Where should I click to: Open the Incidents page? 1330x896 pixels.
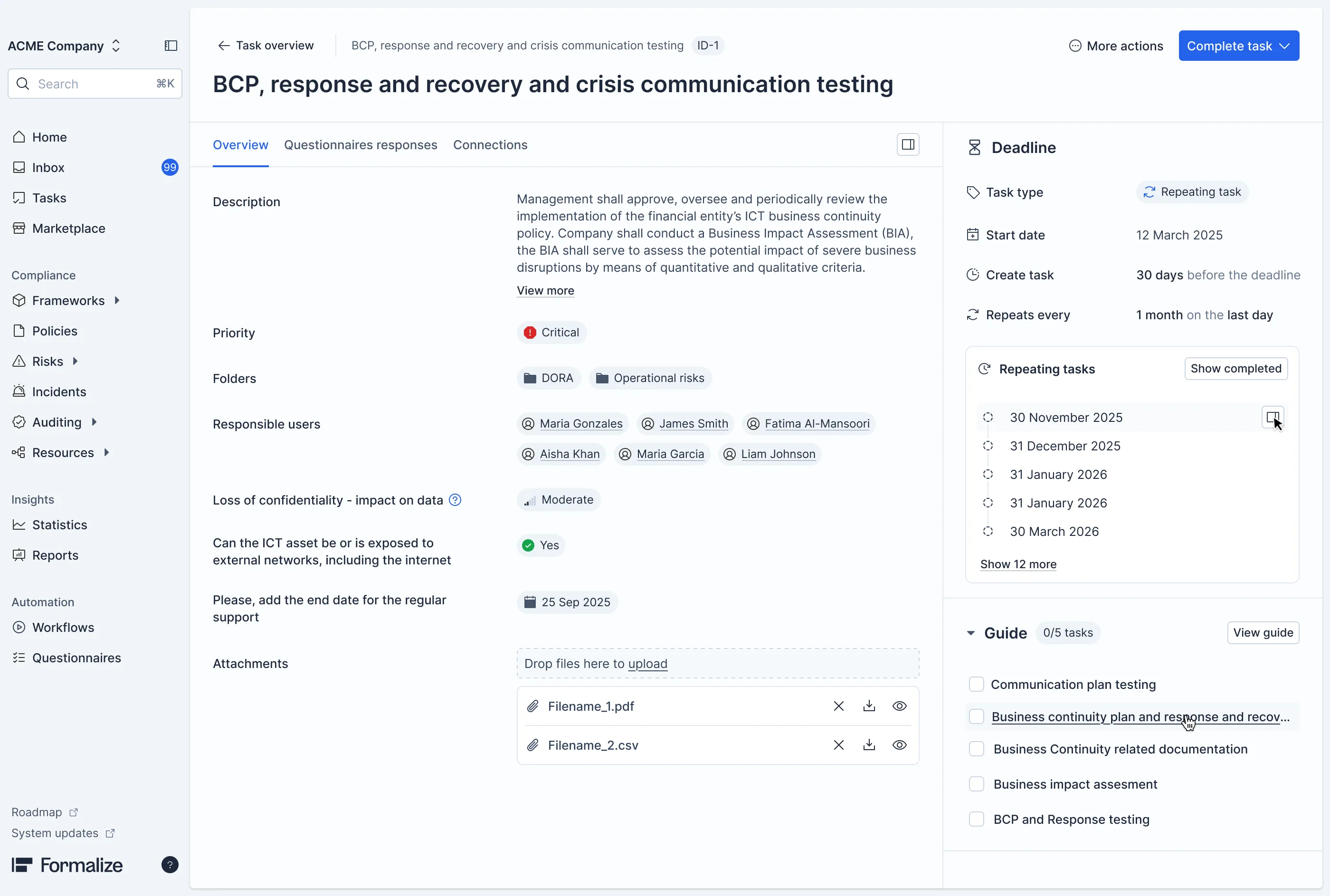(x=59, y=391)
